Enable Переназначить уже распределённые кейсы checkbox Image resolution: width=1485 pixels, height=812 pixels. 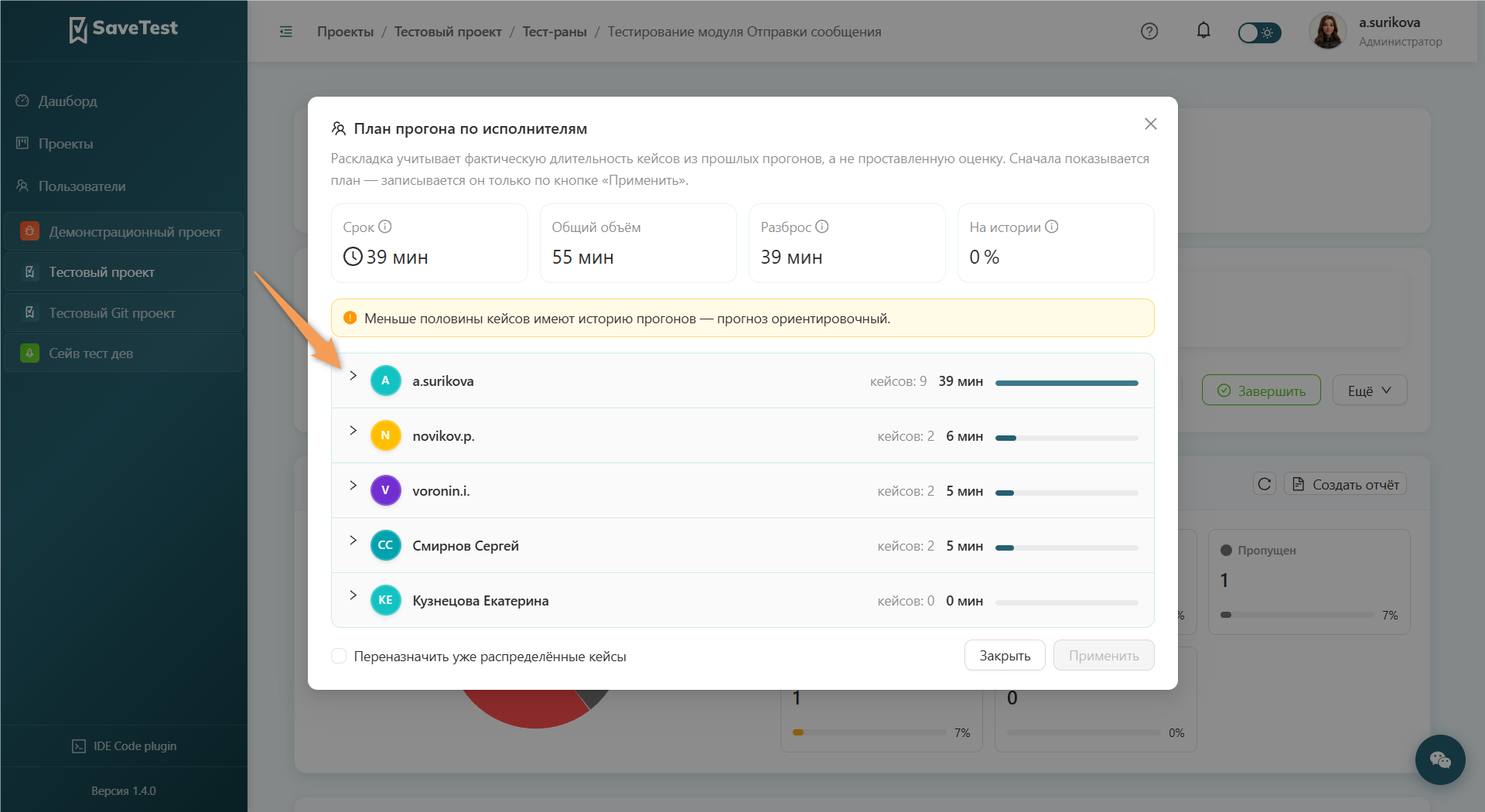(339, 656)
